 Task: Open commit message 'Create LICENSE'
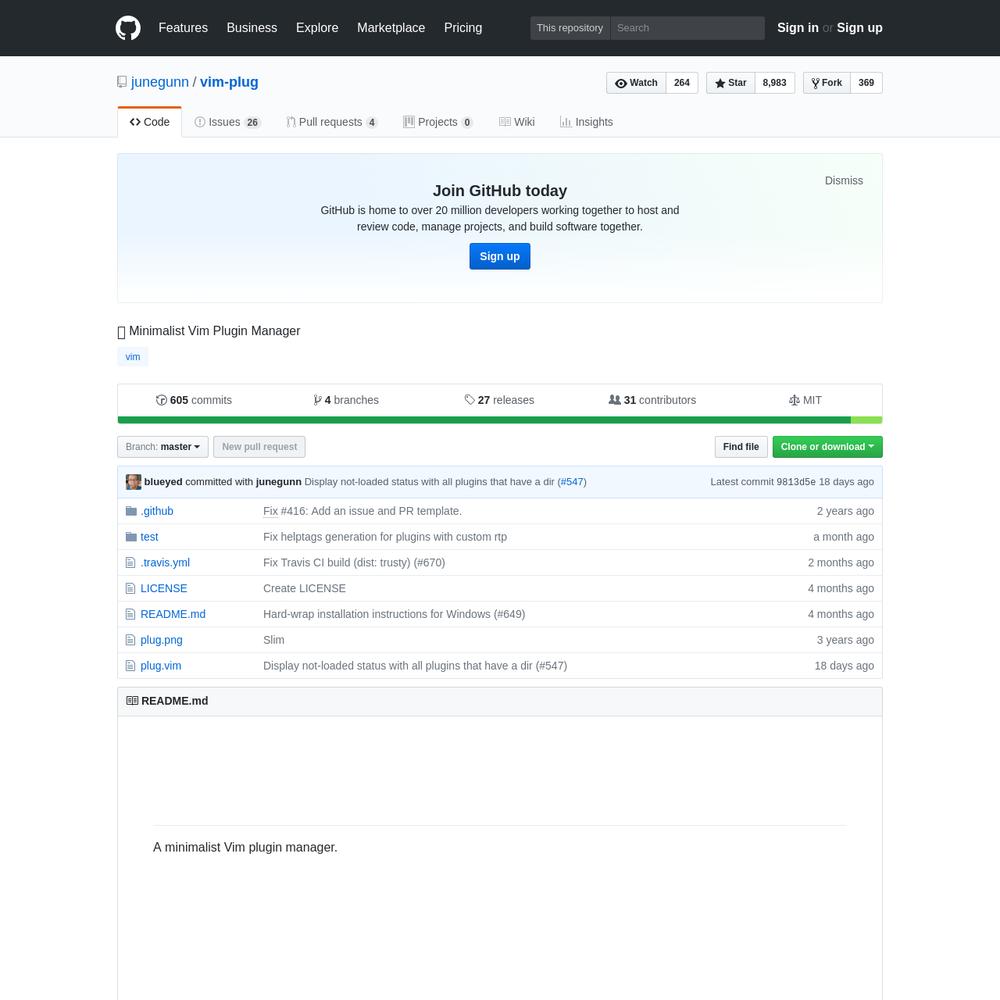(x=304, y=588)
